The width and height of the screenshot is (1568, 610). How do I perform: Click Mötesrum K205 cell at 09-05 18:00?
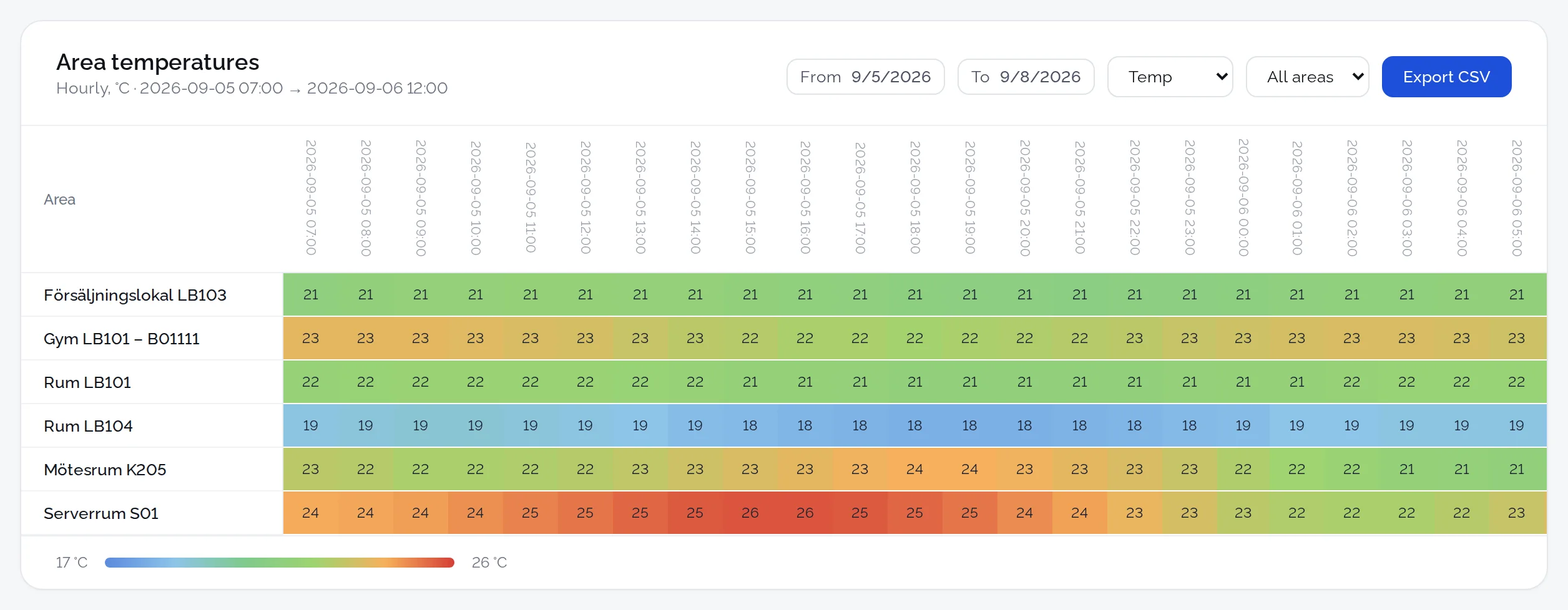pos(915,469)
